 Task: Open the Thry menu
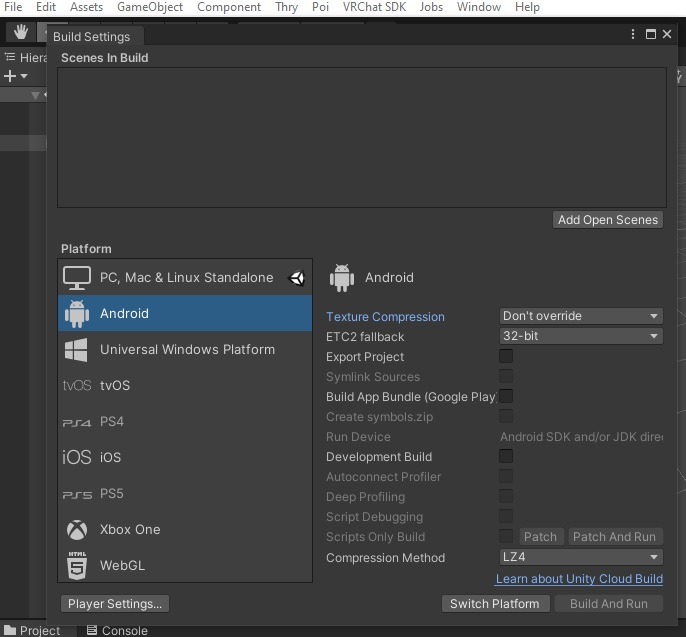point(287,7)
